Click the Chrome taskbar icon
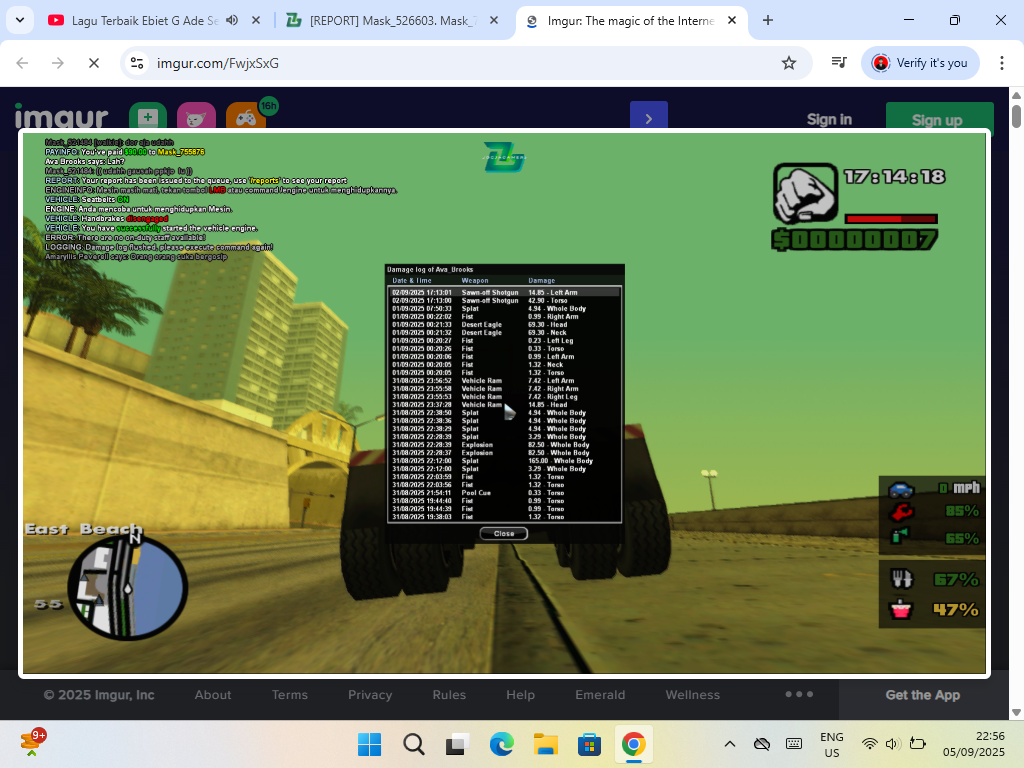The image size is (1024, 768). coord(633,744)
